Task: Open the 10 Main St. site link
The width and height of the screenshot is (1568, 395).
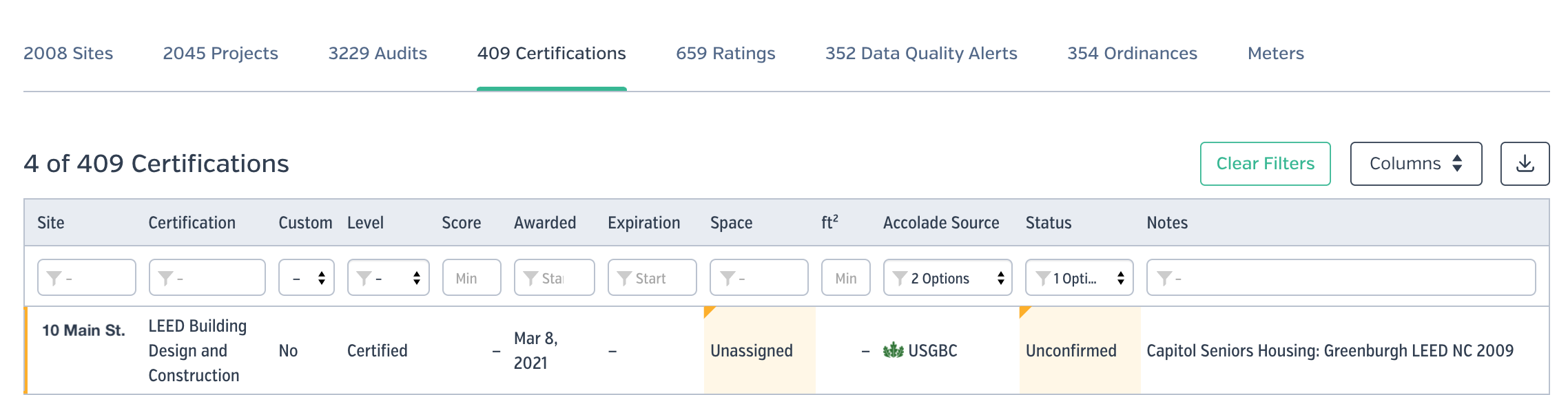Action: 83,330
